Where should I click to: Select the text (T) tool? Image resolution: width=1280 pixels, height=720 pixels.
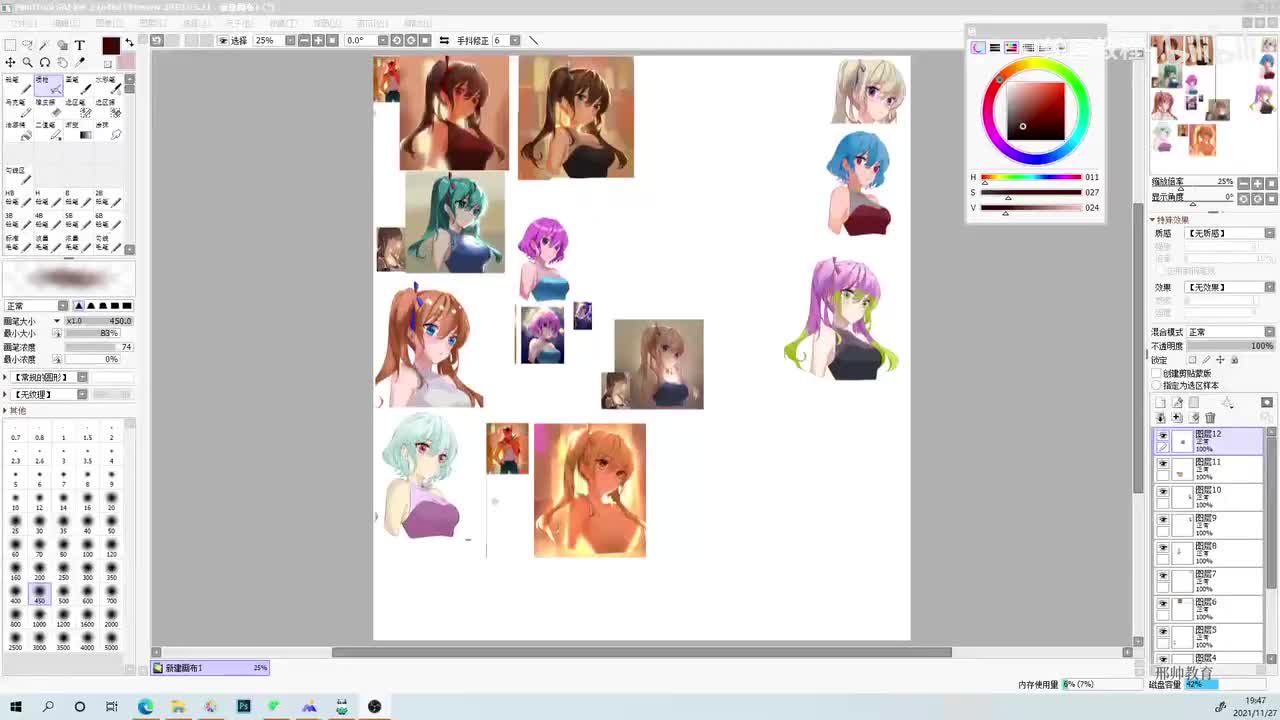click(x=80, y=45)
